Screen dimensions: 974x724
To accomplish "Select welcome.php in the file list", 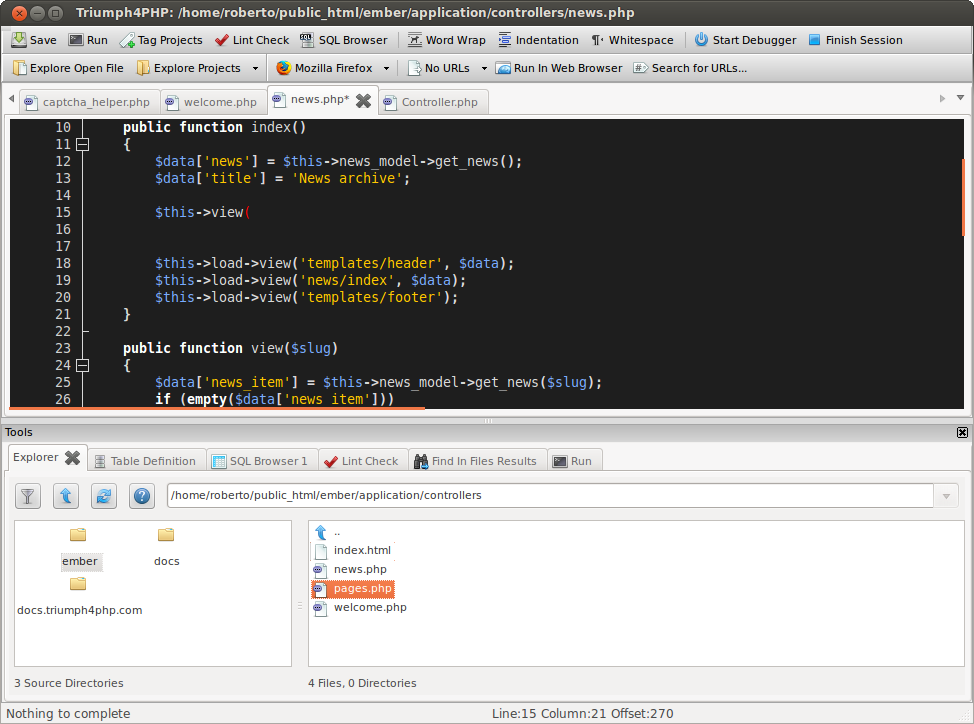I will point(361,607).
